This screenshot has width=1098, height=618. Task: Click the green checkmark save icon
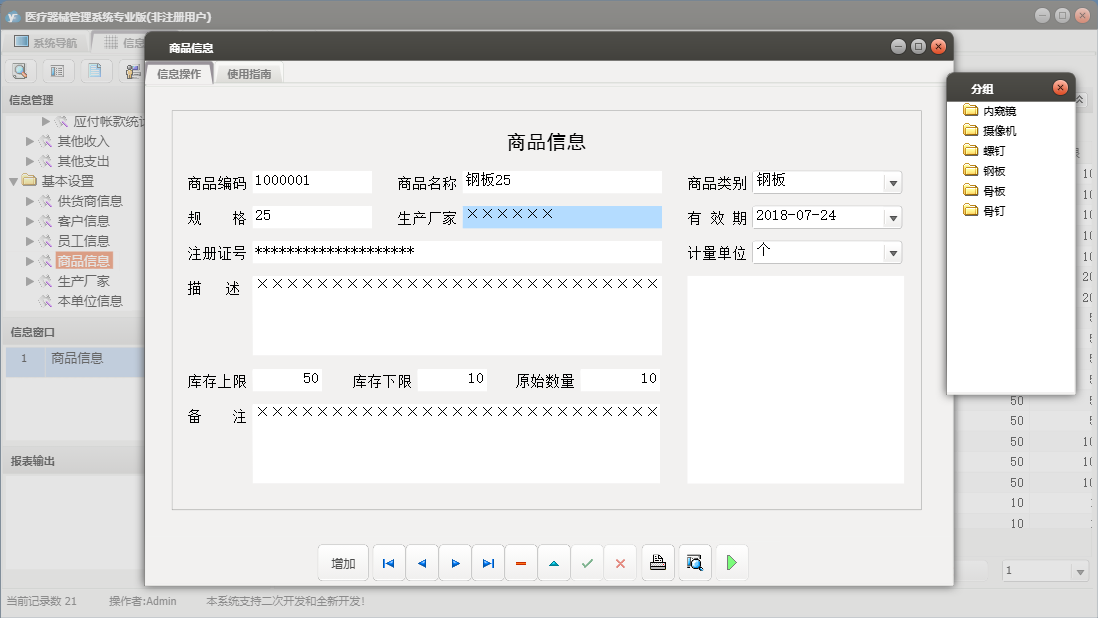[x=587, y=564]
